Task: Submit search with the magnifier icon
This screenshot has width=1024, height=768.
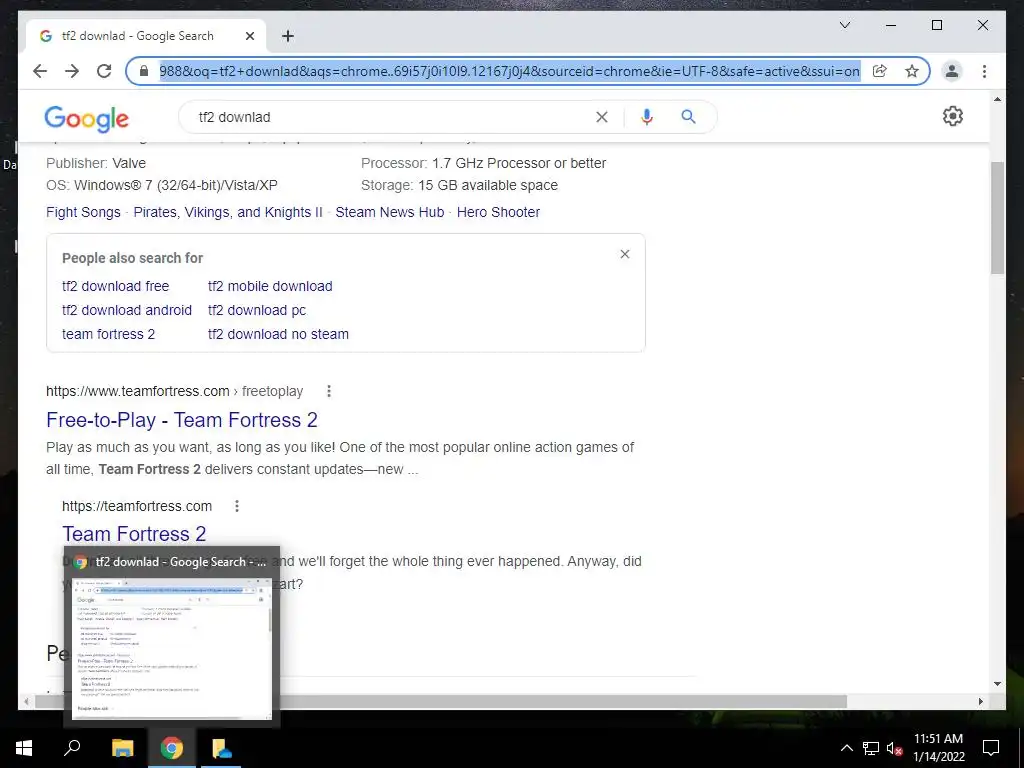Action: coord(688,117)
